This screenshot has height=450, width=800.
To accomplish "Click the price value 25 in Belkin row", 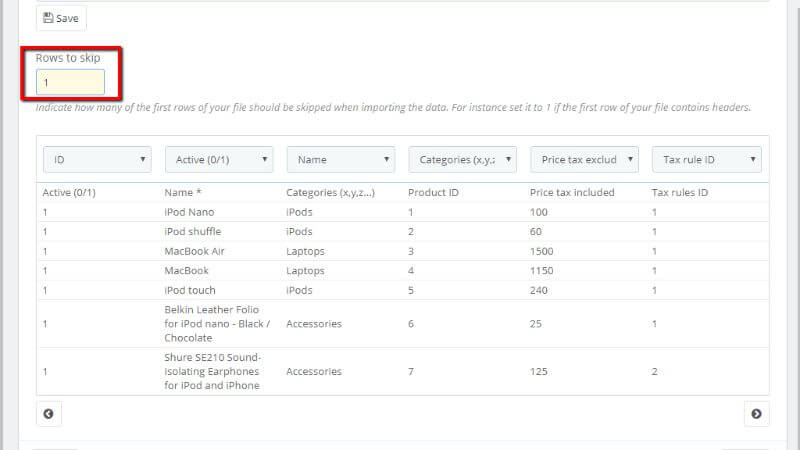I will 536,323.
